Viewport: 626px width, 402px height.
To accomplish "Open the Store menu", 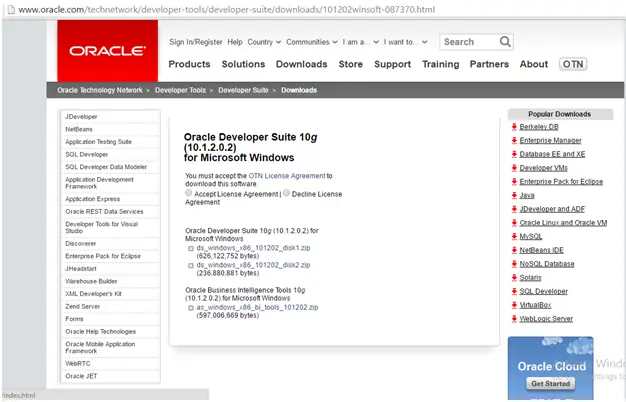I will 351,64.
